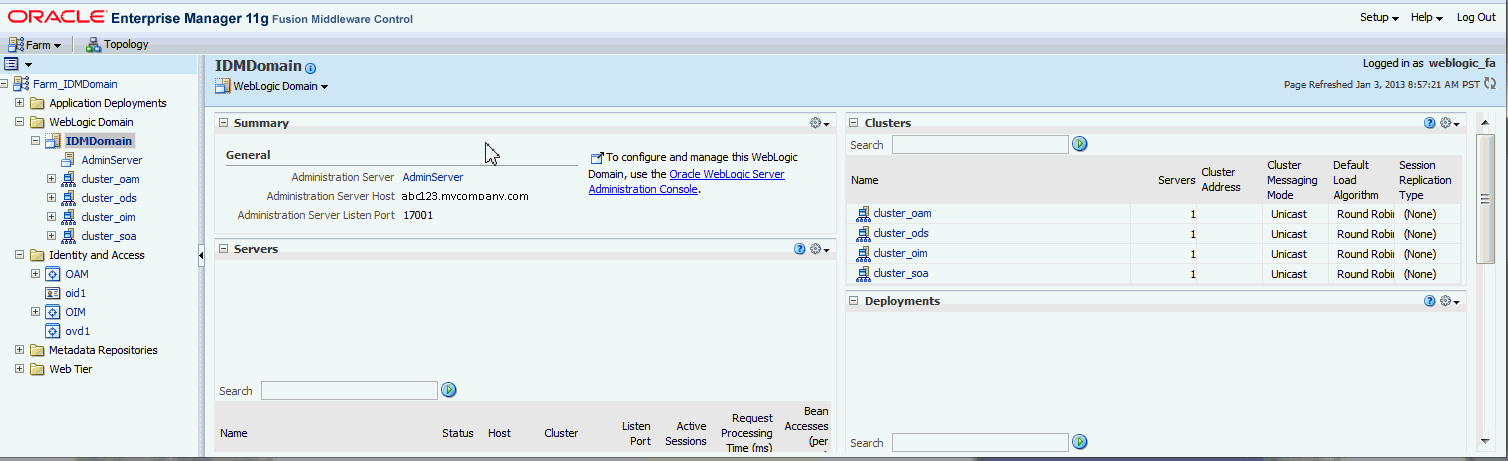
Task: Click the Log Out link
Action: (x=1476, y=18)
